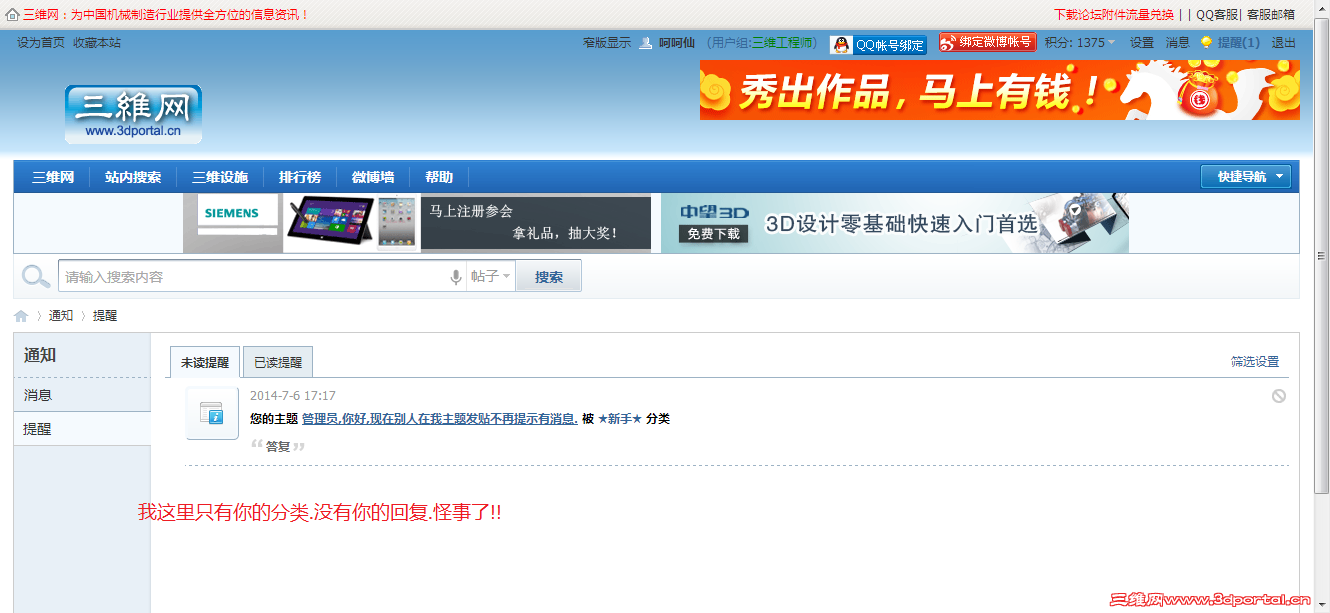Image resolution: width=1330 pixels, height=613 pixels.
Task: Click the 搜索 button
Action: pos(548,277)
